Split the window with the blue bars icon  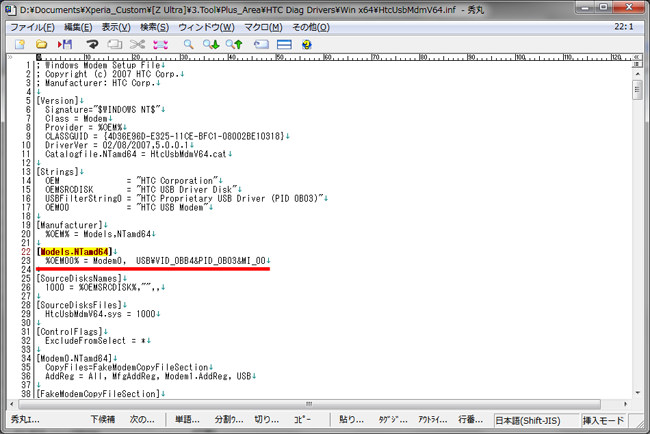[x=284, y=44]
